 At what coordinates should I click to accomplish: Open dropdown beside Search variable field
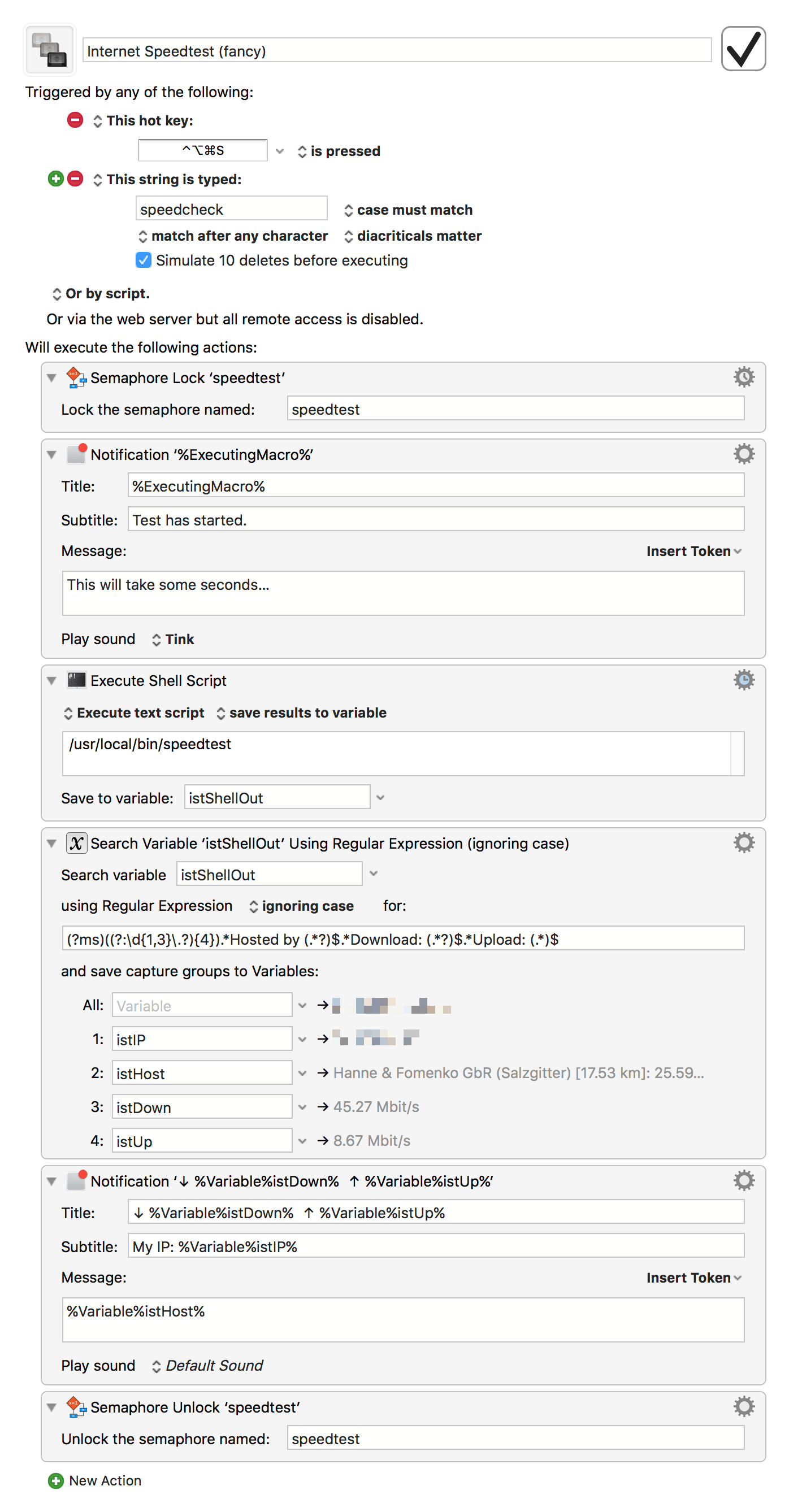coord(374,874)
